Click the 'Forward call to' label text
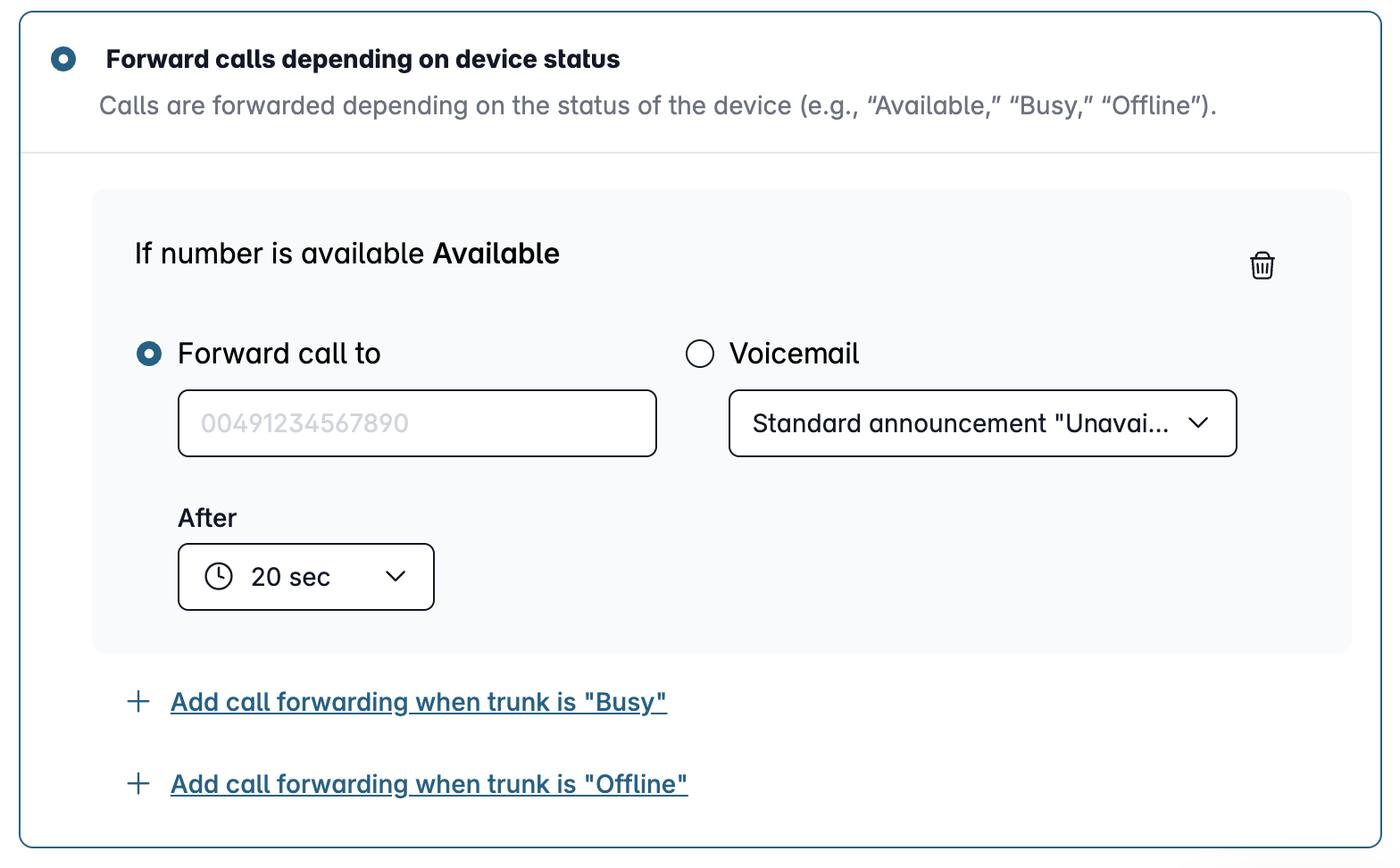The image size is (1400, 868). [279, 354]
